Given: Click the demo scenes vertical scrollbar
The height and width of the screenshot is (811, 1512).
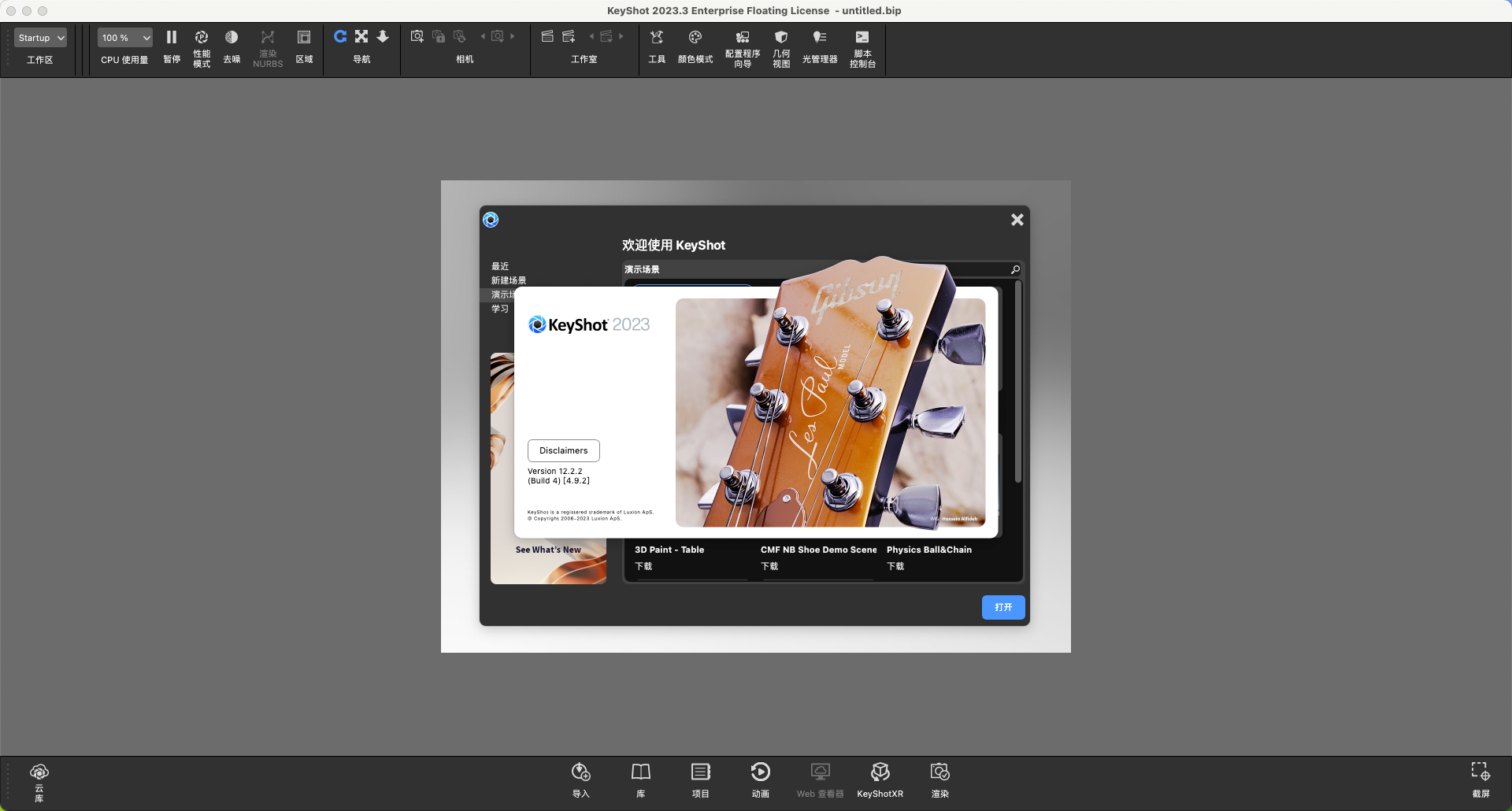Looking at the screenshot, I should pos(1018,381).
